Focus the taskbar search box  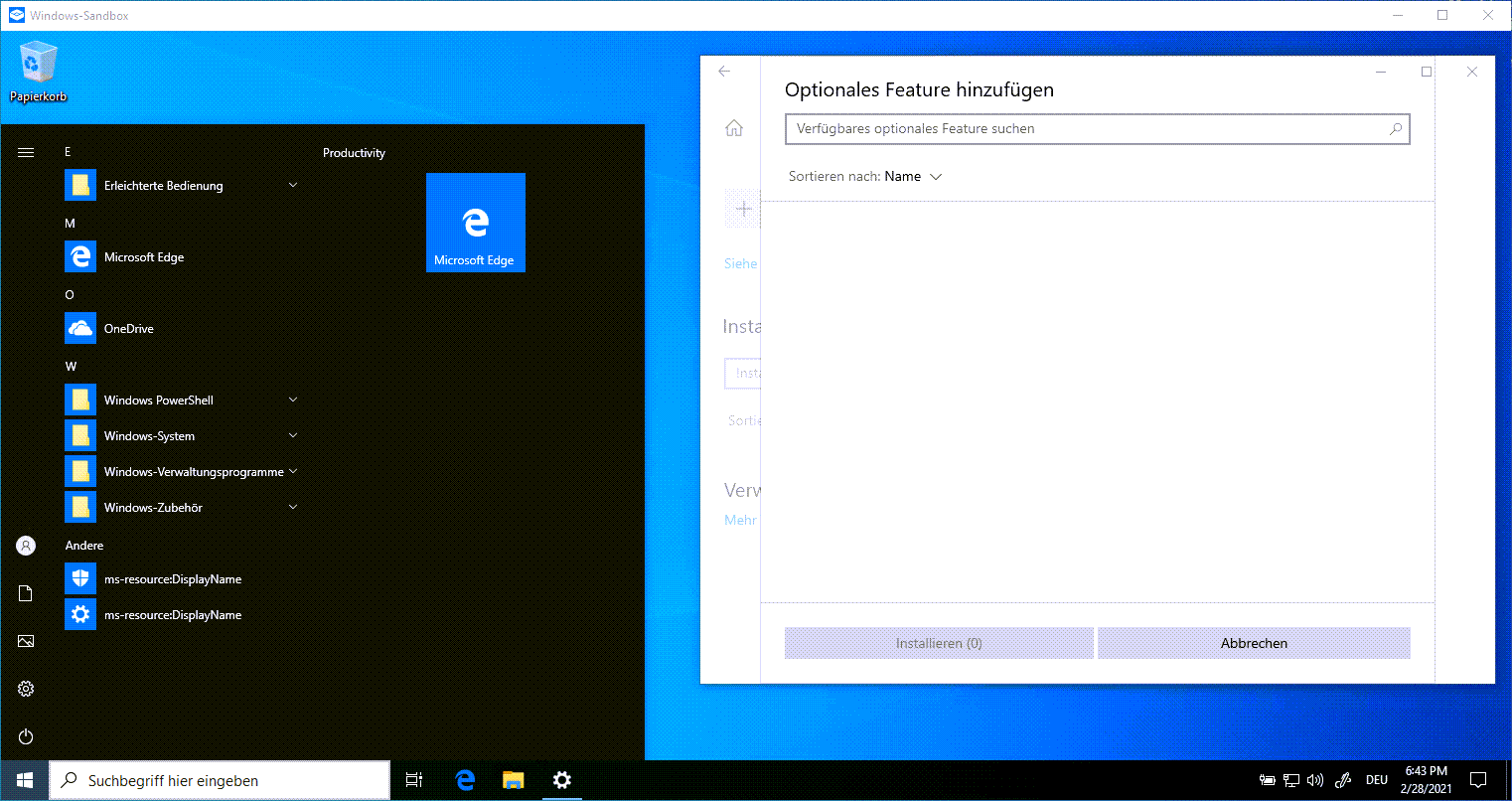(220, 780)
